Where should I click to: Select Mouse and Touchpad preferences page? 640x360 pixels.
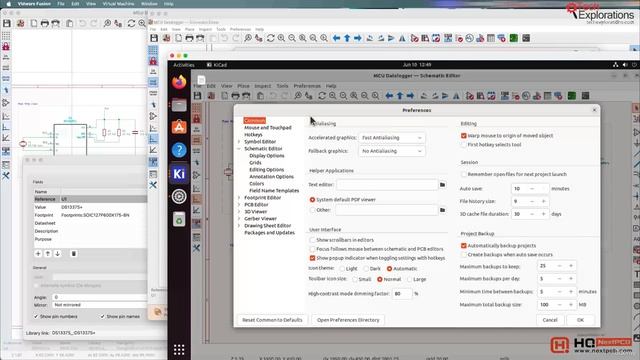(268, 128)
